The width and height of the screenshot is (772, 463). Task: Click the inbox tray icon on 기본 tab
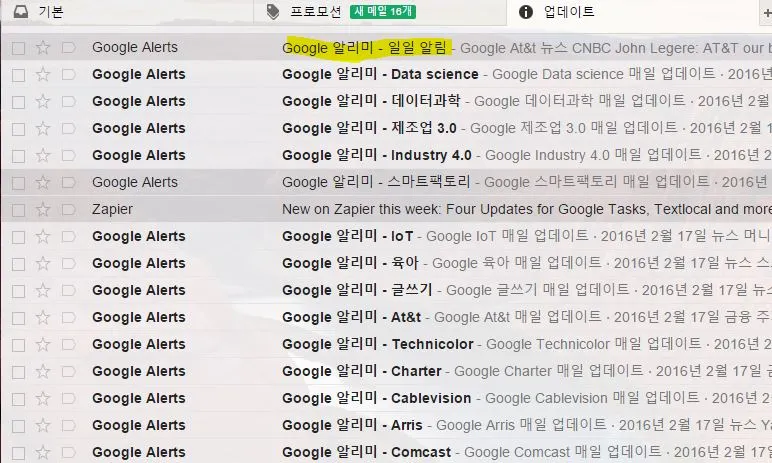pos(21,12)
